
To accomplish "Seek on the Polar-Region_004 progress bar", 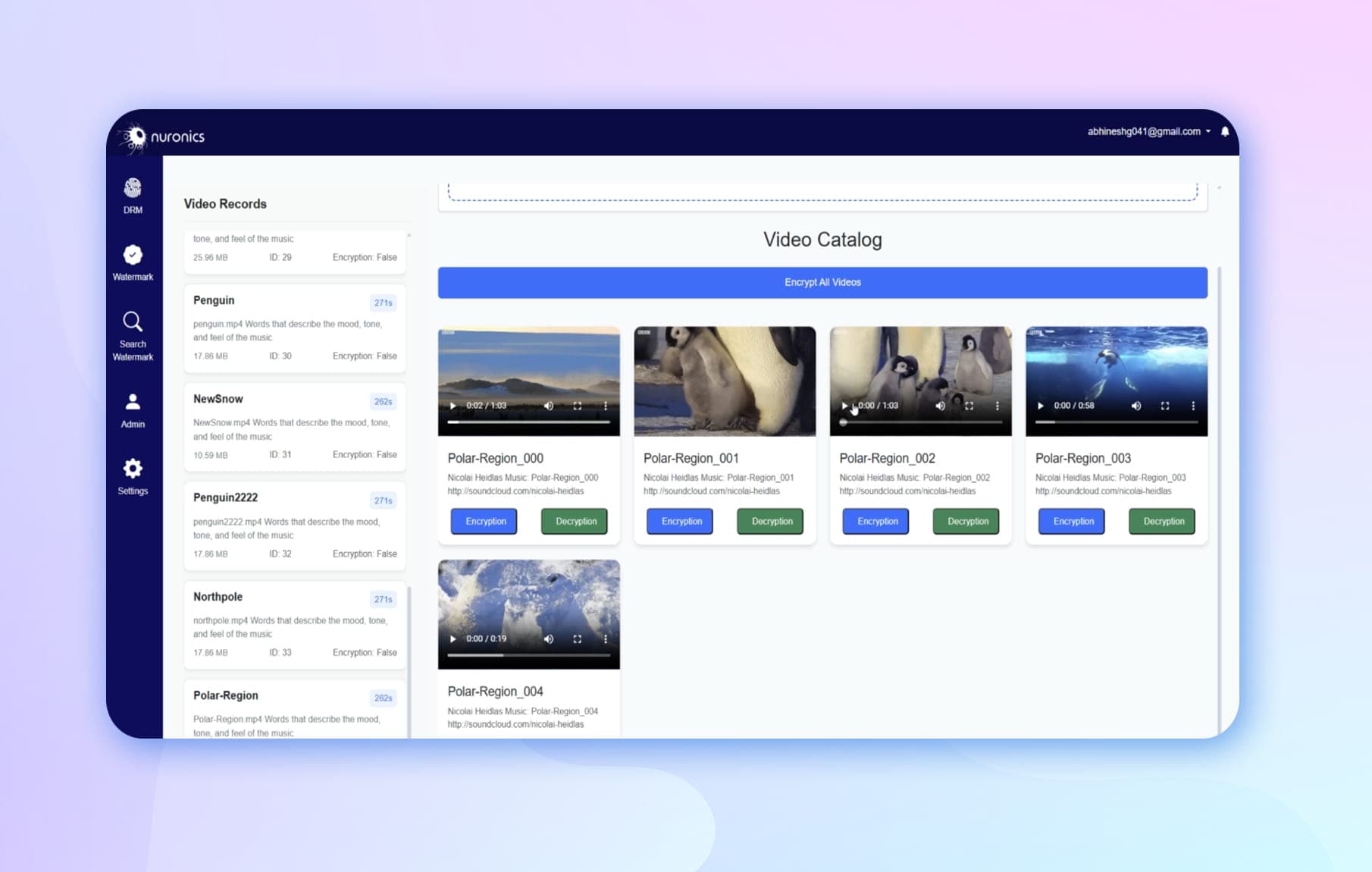I will click(x=529, y=655).
